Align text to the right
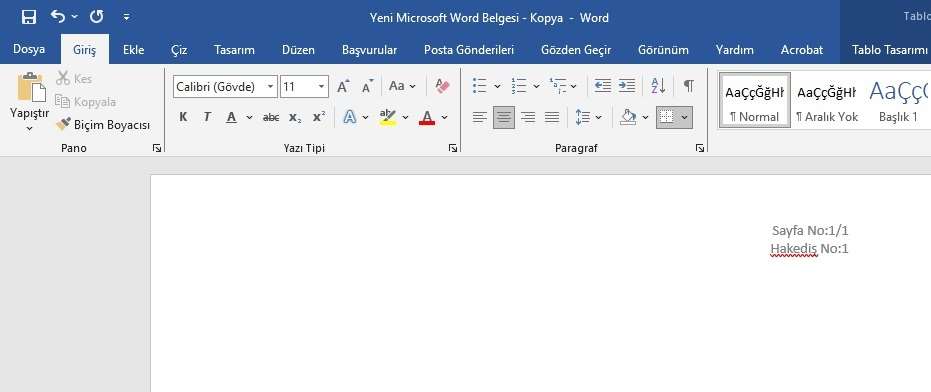This screenshot has width=931, height=392. pos(528,117)
